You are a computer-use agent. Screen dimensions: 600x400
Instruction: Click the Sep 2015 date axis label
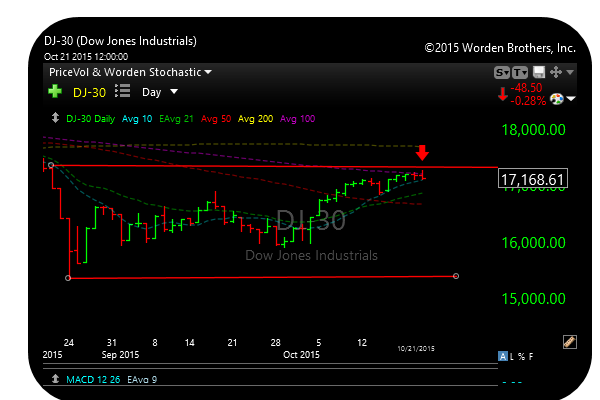(120, 355)
